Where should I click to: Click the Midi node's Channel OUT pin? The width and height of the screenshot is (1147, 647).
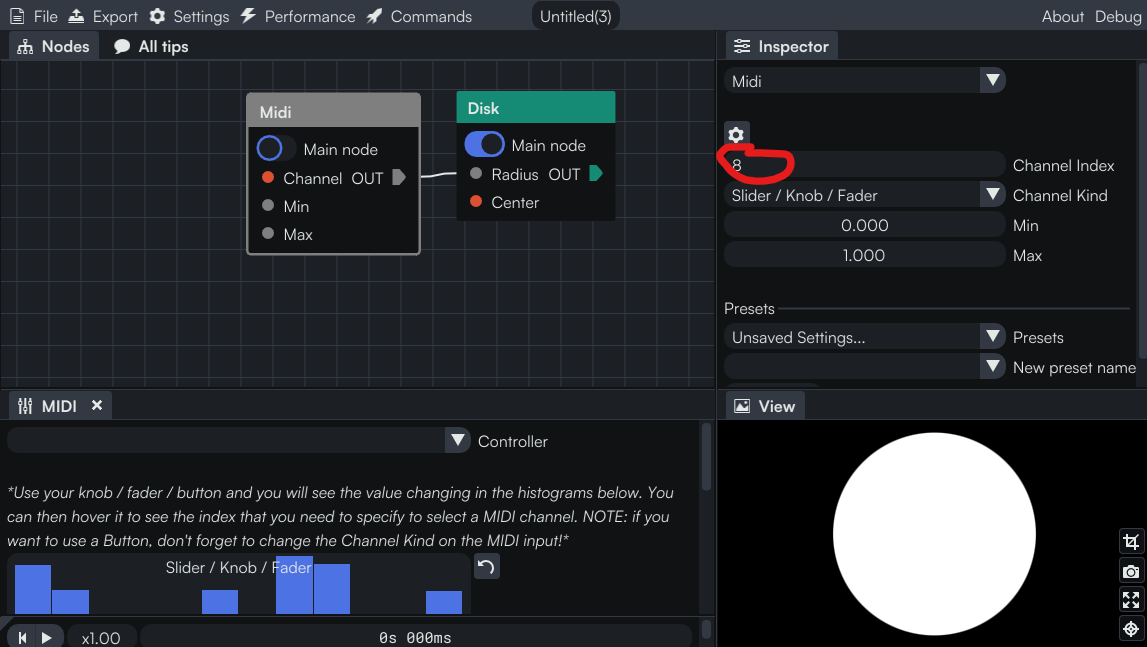pyautogui.click(x=399, y=178)
